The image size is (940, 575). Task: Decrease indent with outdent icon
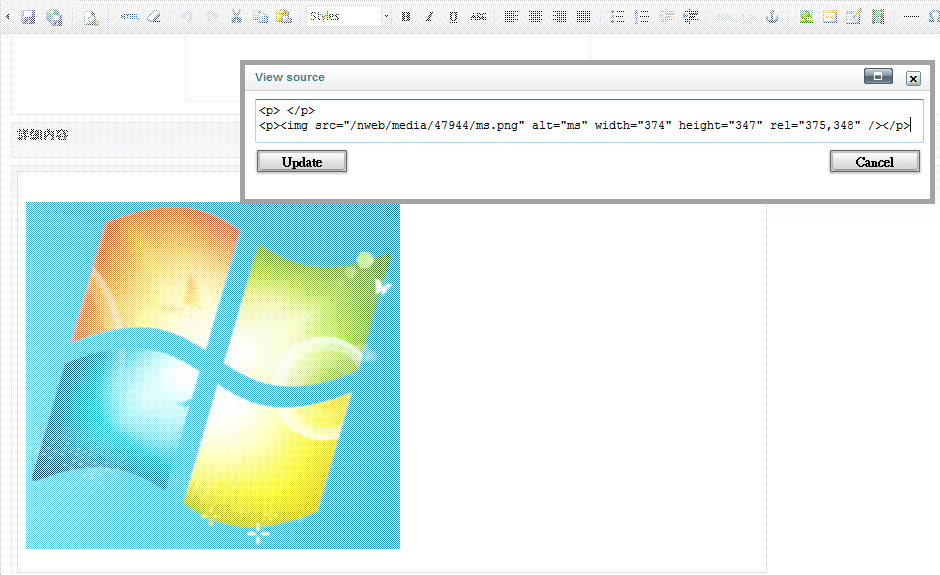click(667, 17)
